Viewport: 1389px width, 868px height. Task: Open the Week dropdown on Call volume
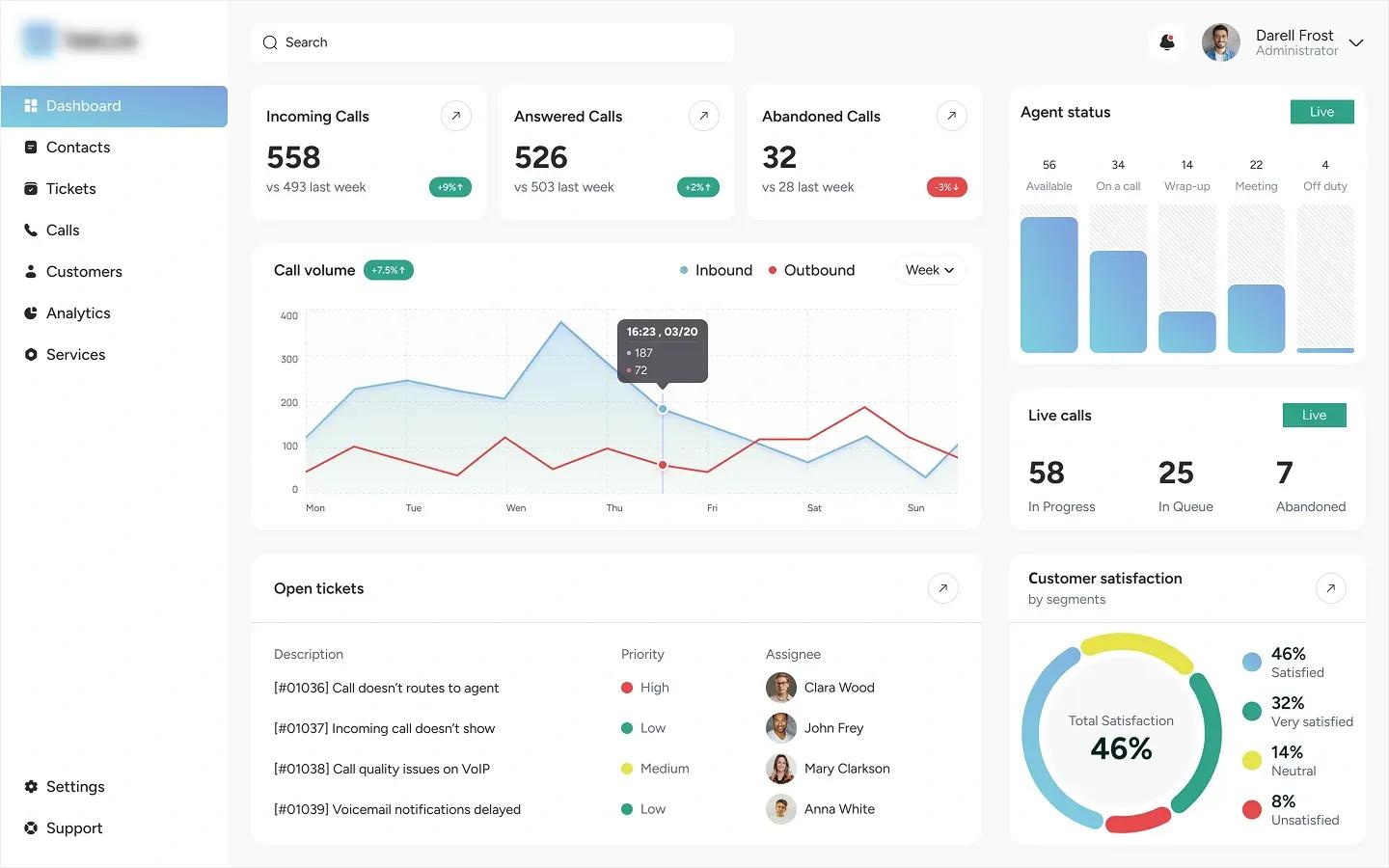point(929,270)
